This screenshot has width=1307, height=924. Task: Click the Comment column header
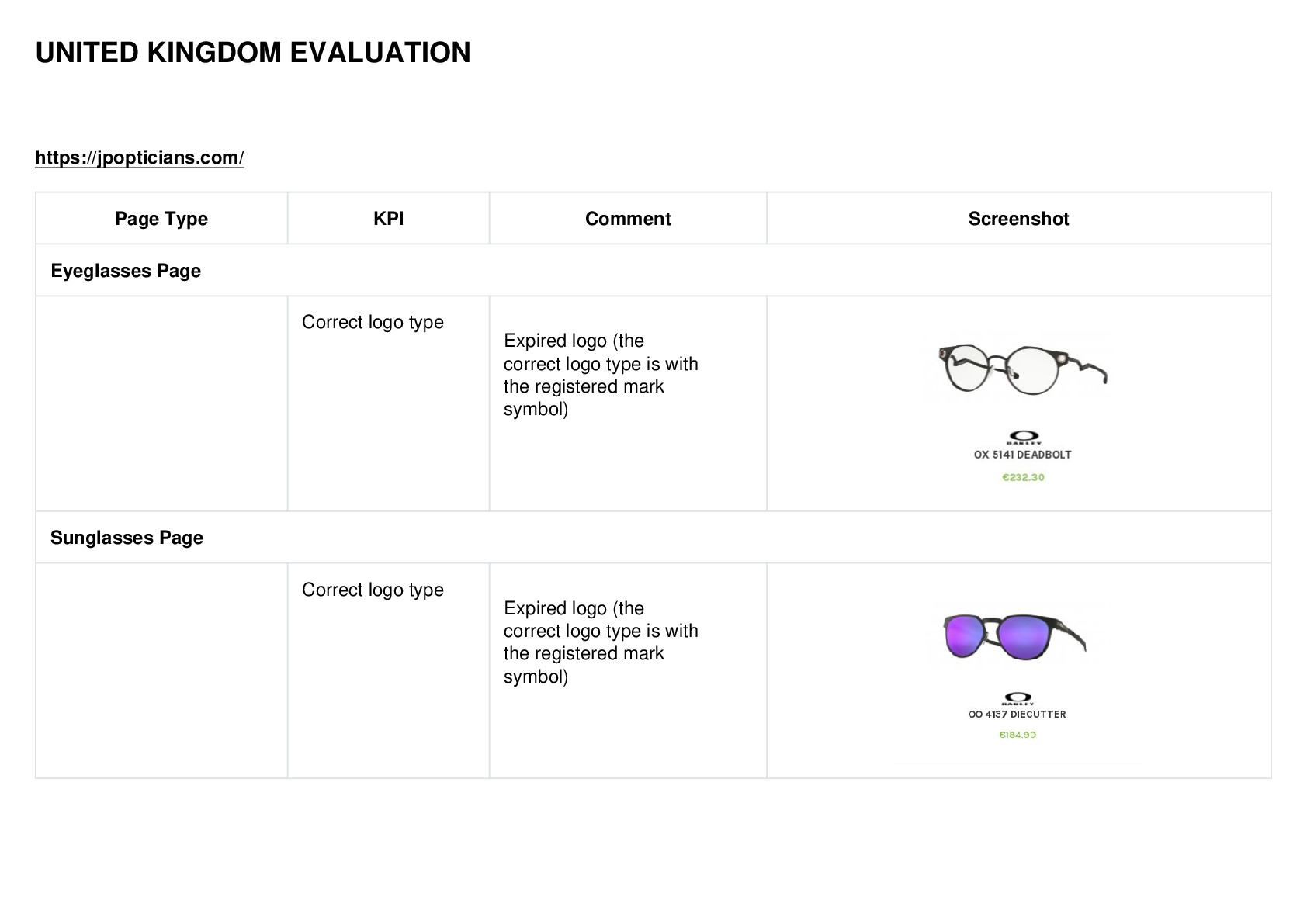628,219
